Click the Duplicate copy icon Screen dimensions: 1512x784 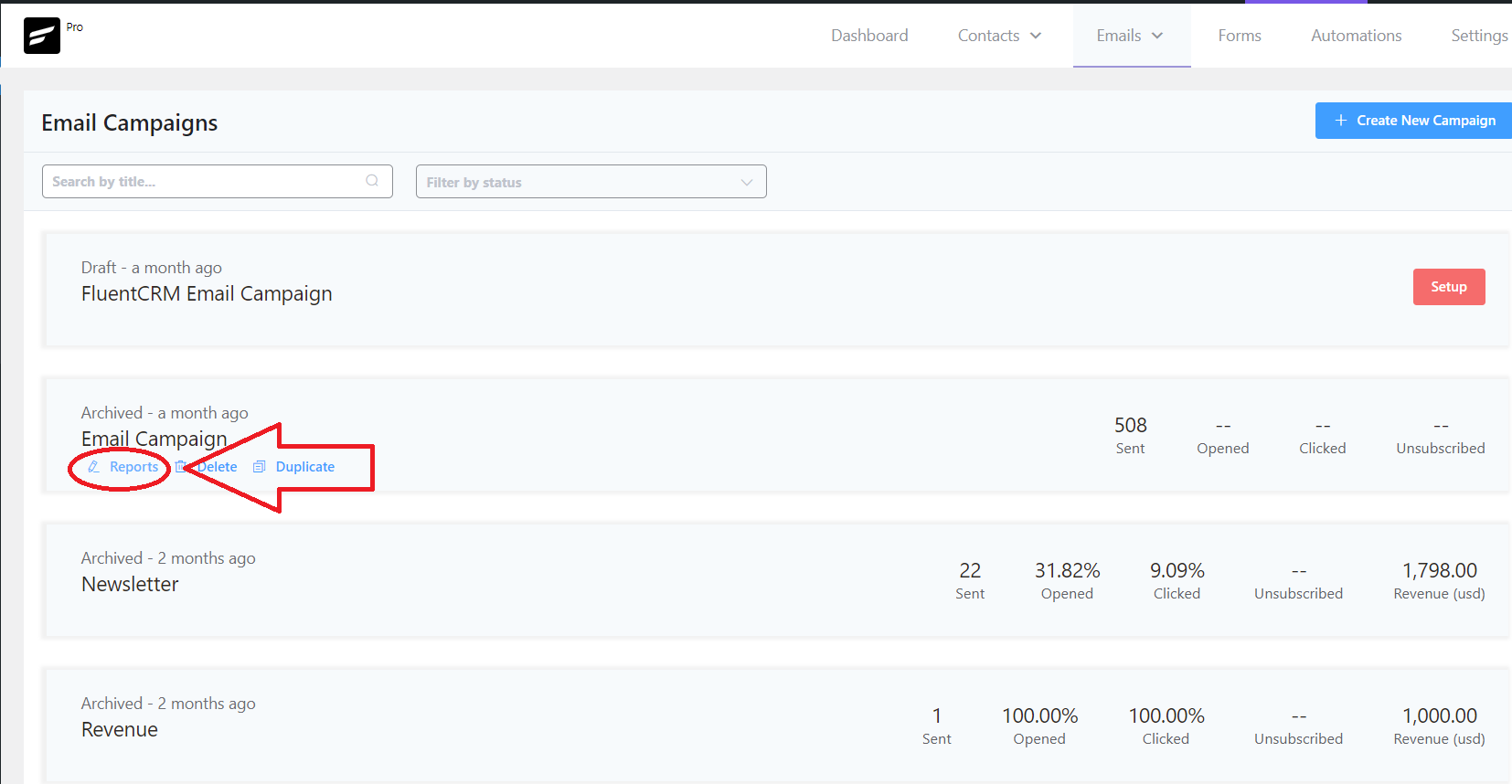pos(260,467)
